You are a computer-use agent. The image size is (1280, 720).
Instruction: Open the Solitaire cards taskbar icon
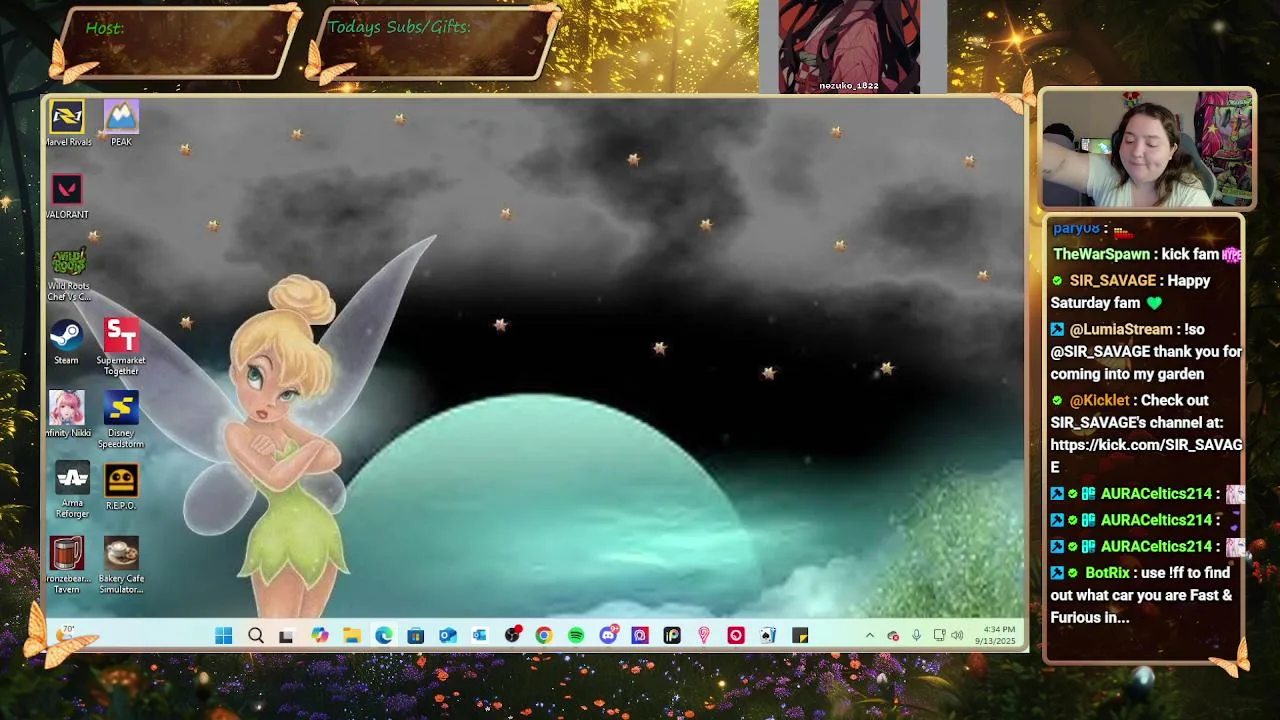tap(768, 636)
